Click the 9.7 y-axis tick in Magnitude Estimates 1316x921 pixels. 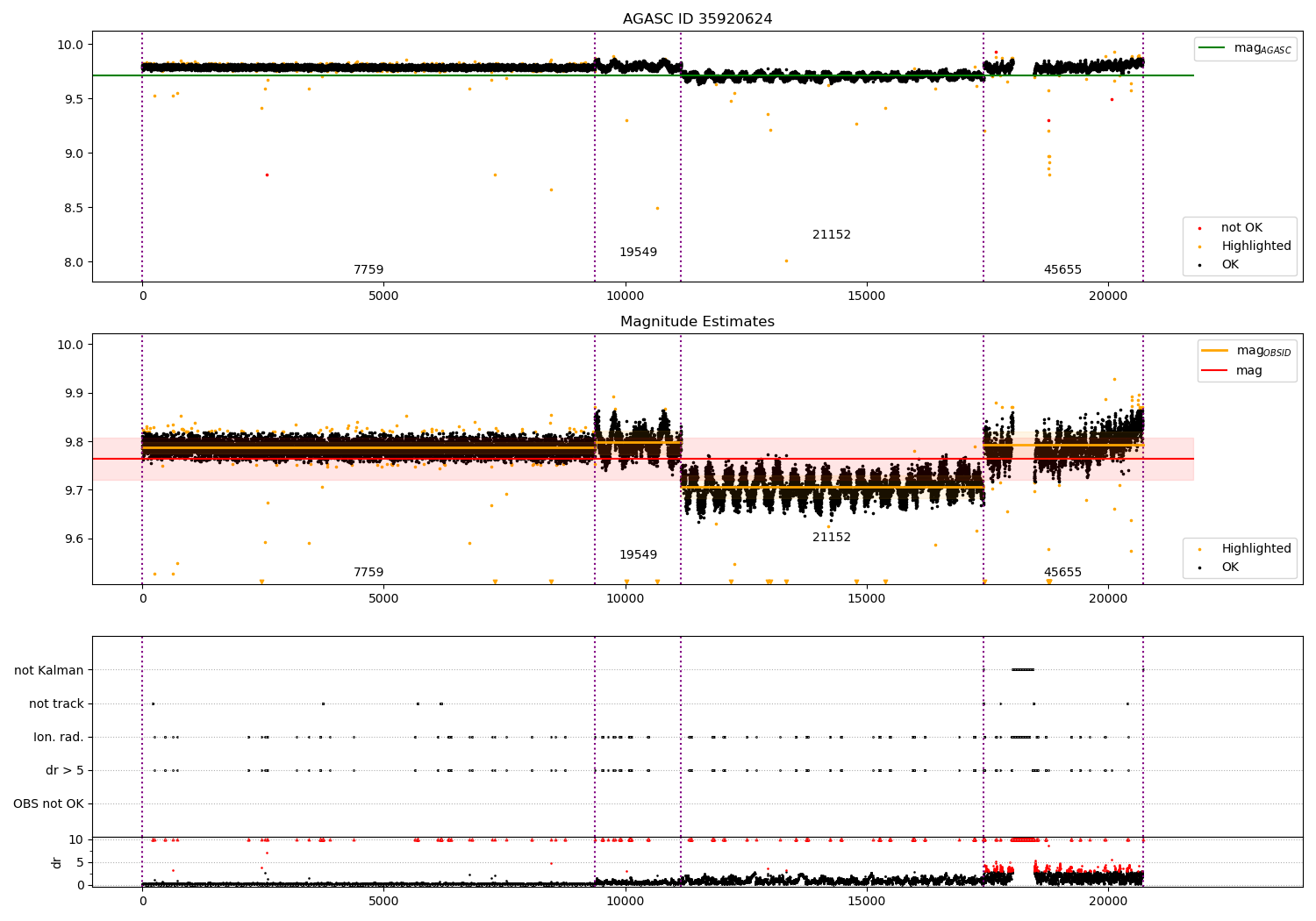[x=74, y=490]
